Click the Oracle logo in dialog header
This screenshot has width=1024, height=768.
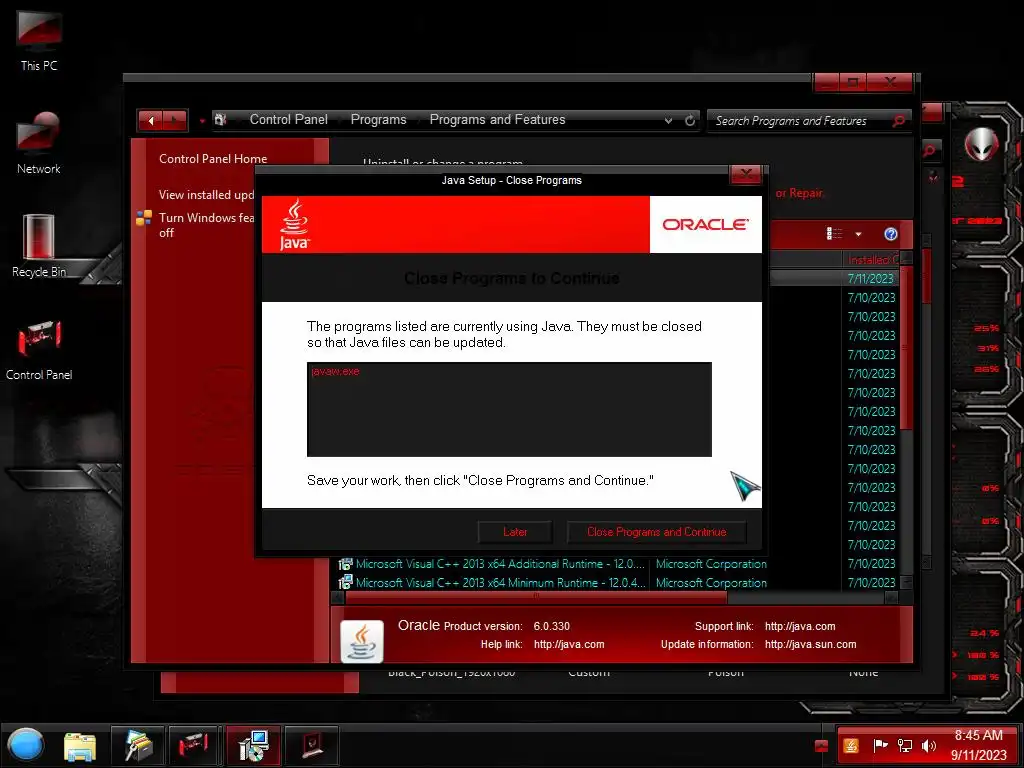pyautogui.click(x=705, y=225)
